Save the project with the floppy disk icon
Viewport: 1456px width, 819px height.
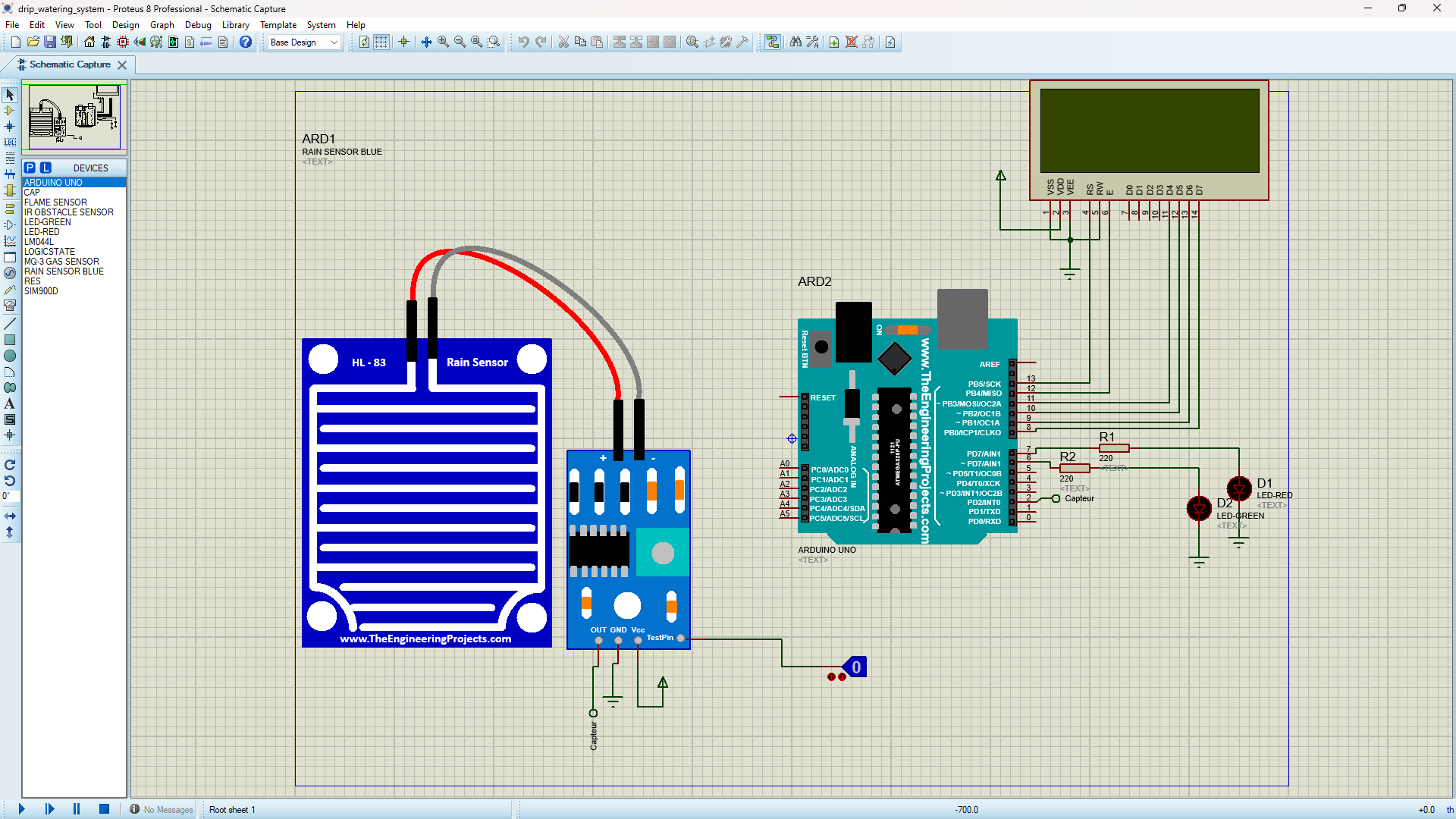click(x=49, y=42)
